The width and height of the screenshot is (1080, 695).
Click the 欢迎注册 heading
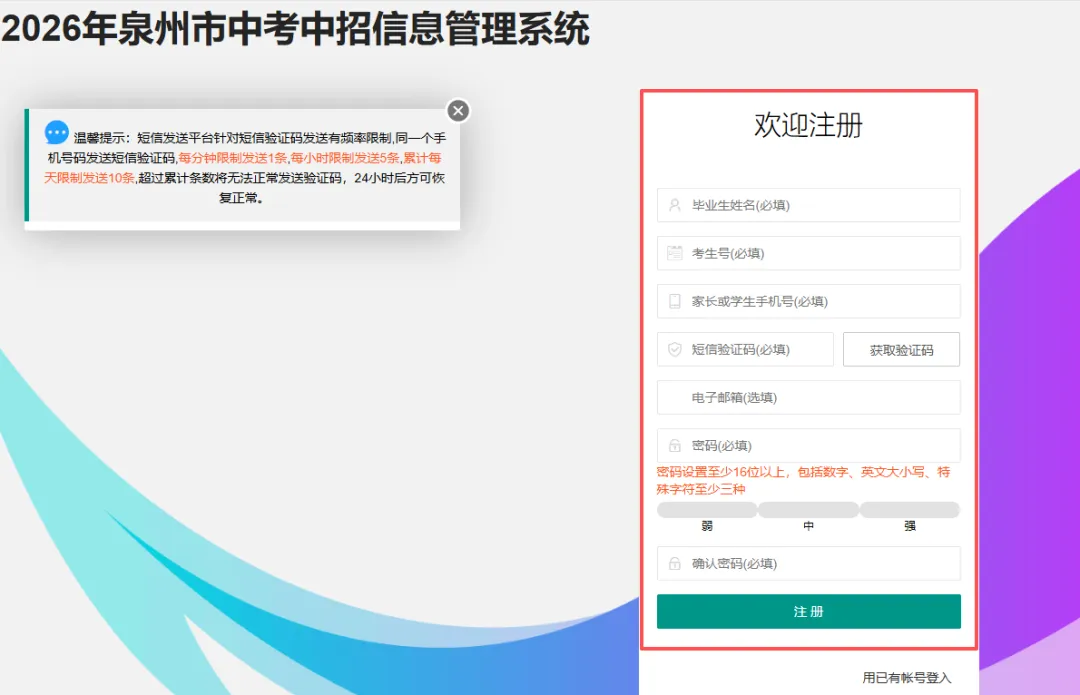(x=809, y=125)
